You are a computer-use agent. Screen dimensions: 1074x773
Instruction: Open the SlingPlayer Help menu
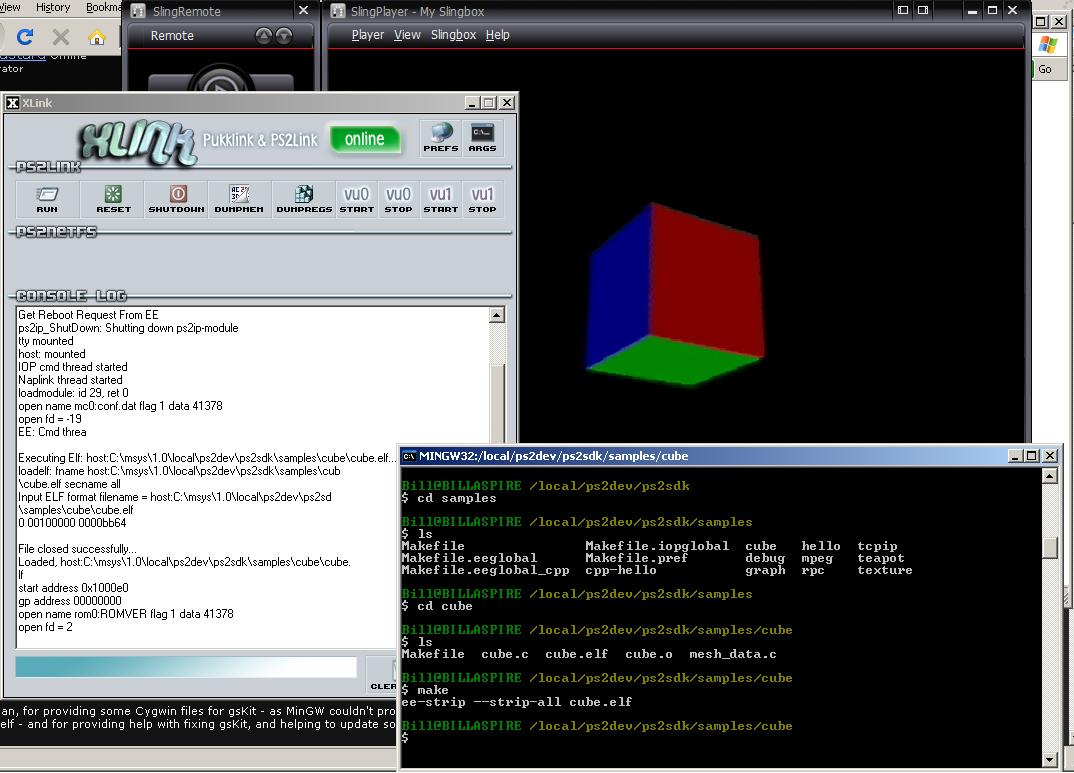click(497, 35)
